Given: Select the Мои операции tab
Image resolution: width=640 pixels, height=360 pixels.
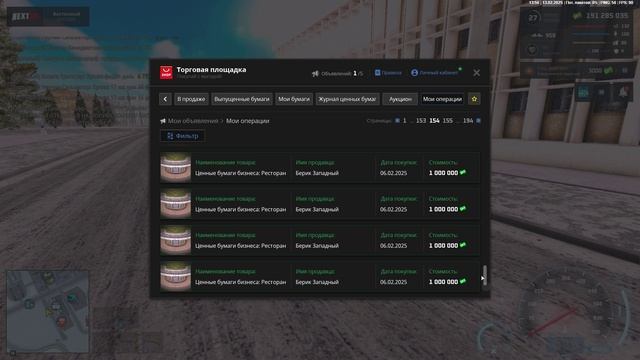Looking at the screenshot, I should [442, 99].
